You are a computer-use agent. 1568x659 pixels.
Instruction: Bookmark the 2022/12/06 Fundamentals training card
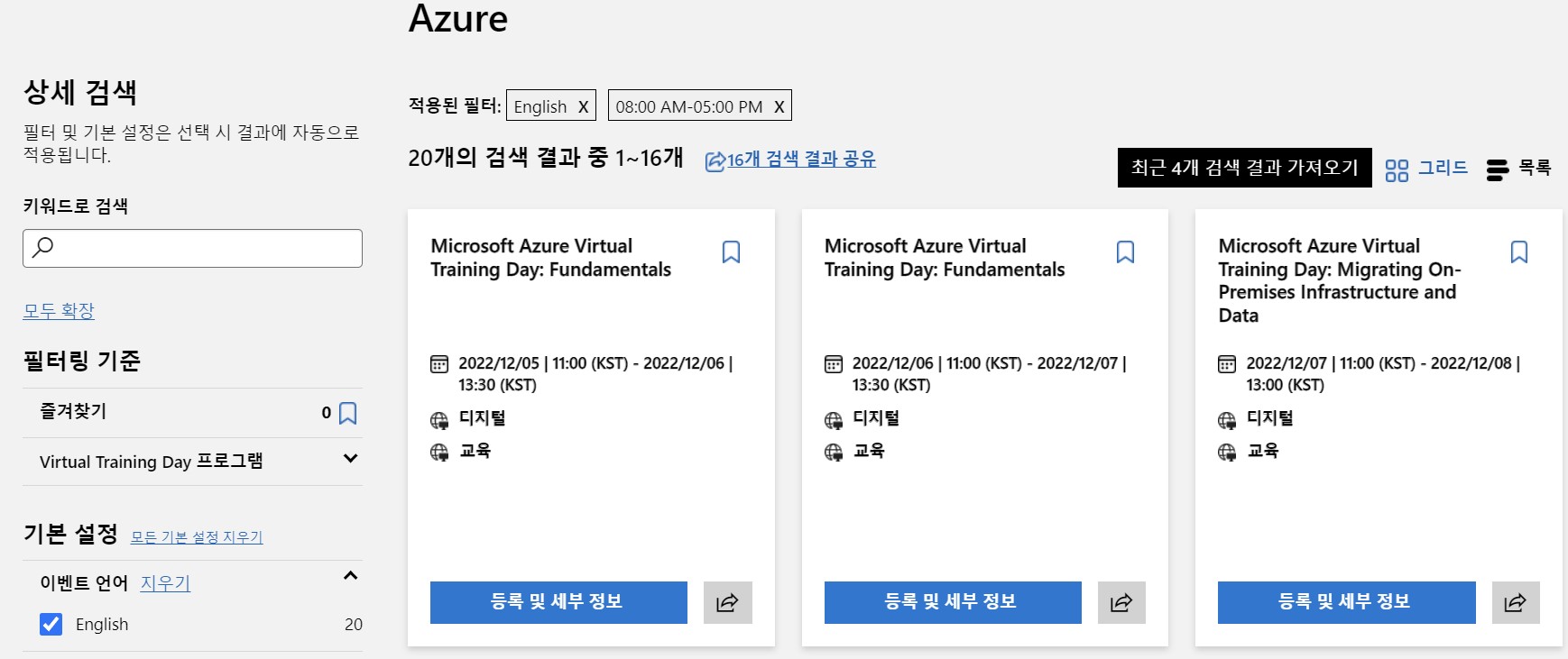point(1125,252)
